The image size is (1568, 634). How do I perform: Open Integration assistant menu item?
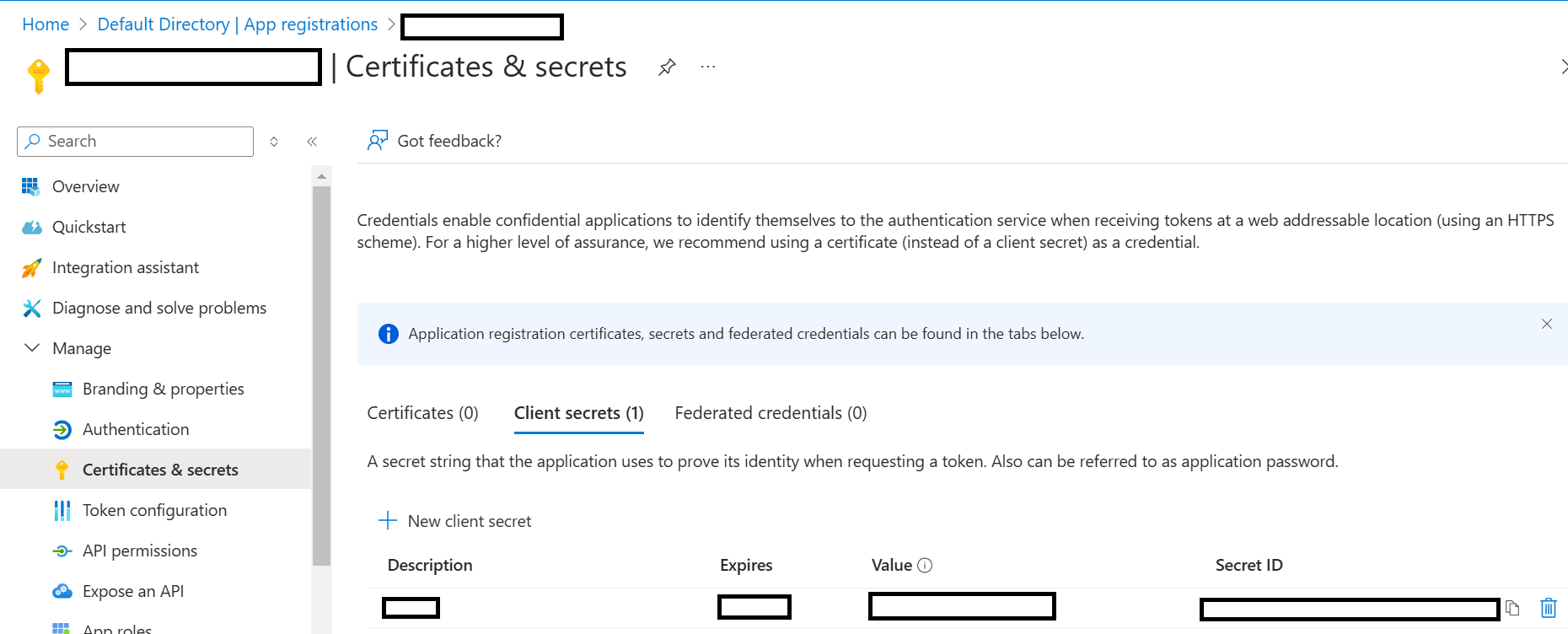click(x=126, y=267)
